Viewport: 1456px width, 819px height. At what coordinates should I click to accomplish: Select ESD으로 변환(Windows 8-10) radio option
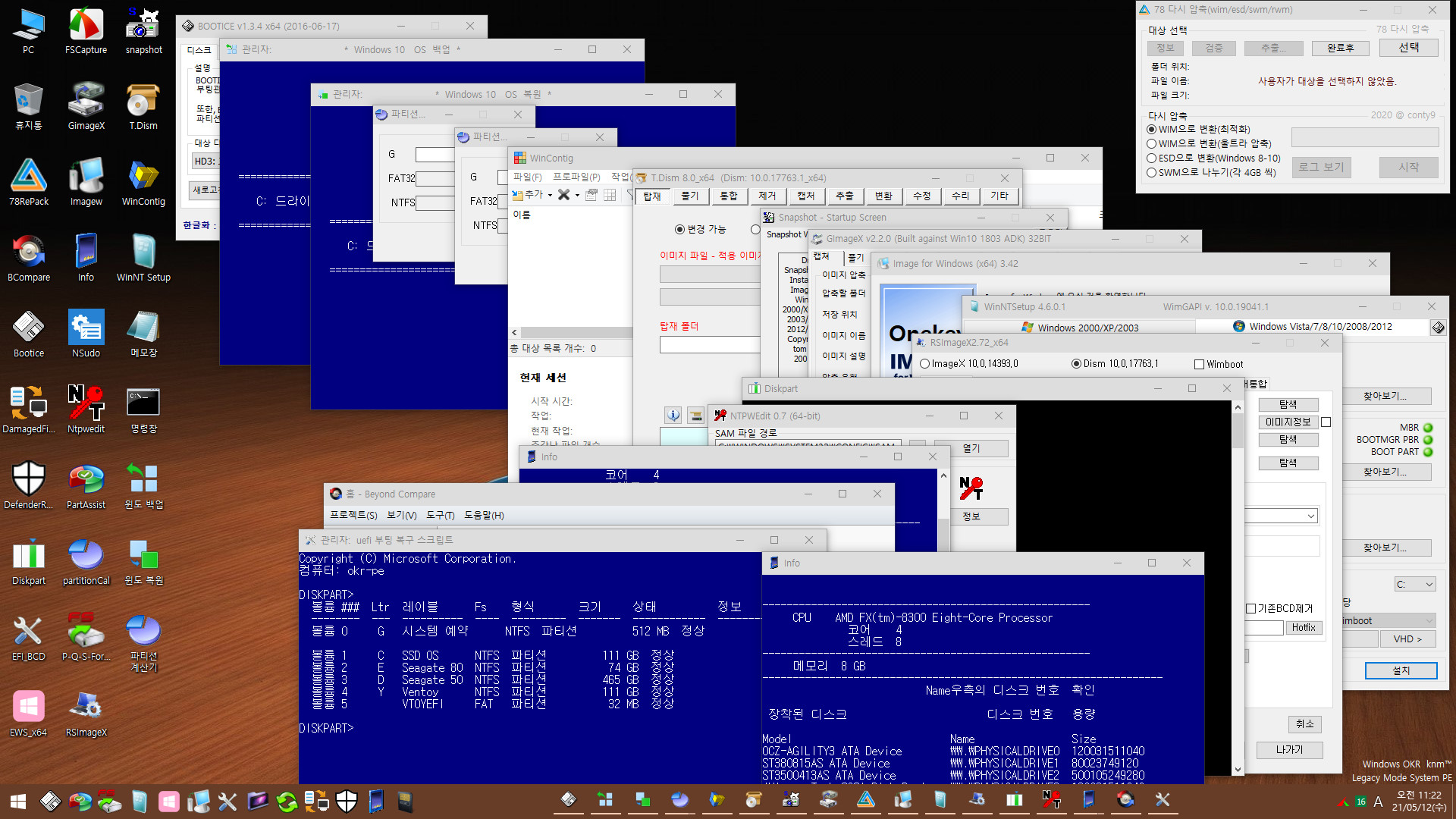(x=1152, y=158)
